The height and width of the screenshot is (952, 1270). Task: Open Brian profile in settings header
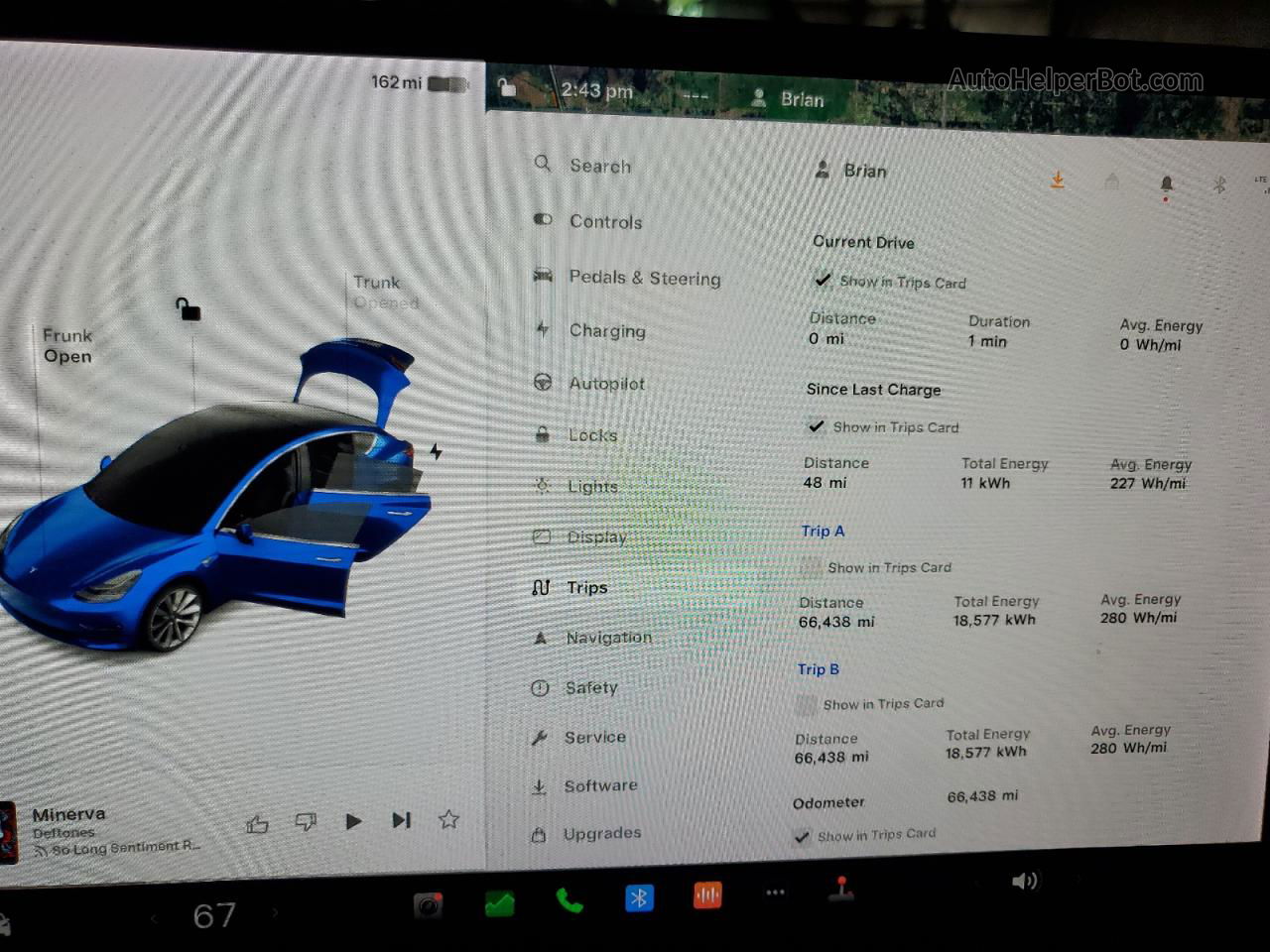(x=850, y=171)
